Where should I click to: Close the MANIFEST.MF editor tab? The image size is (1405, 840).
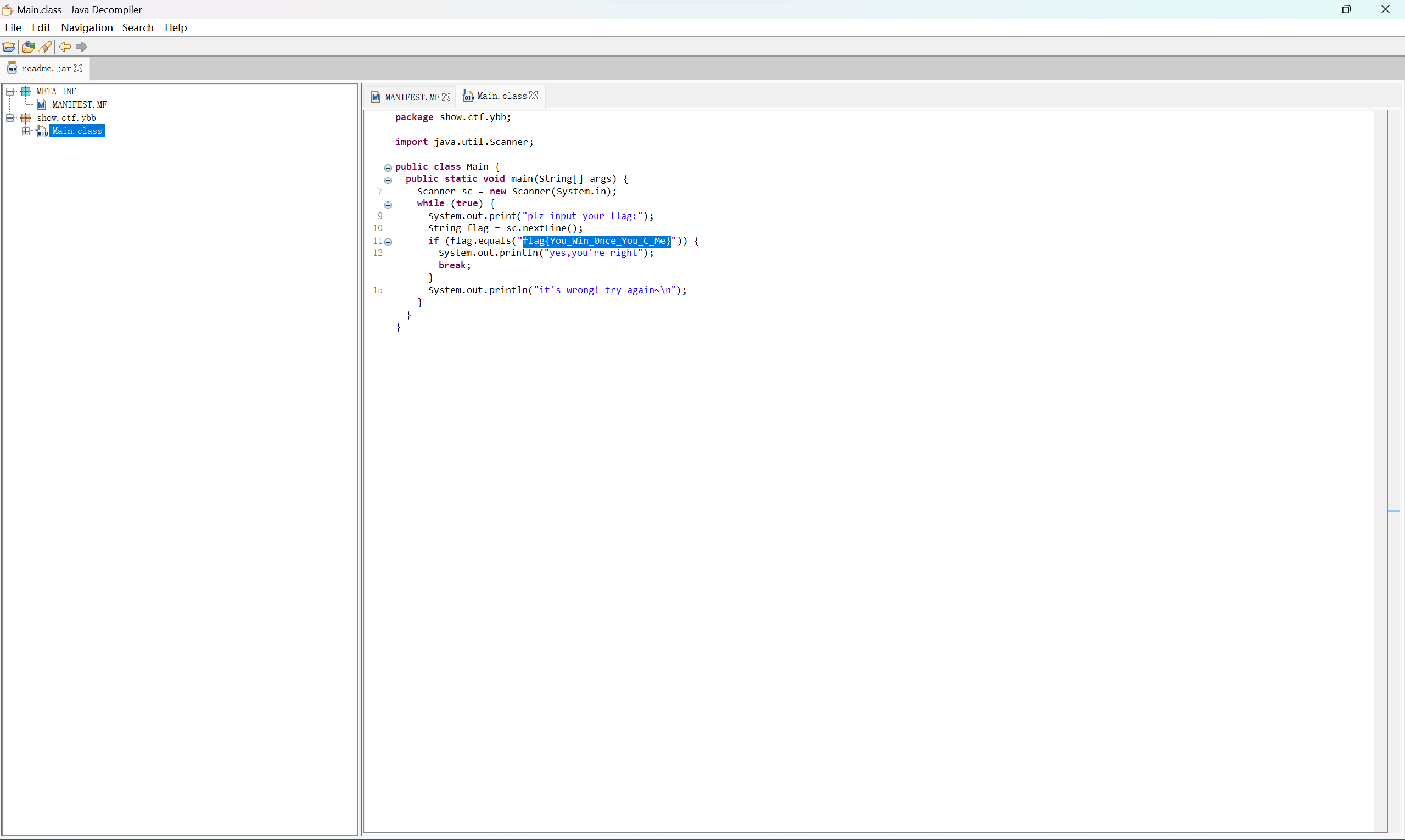coord(446,97)
